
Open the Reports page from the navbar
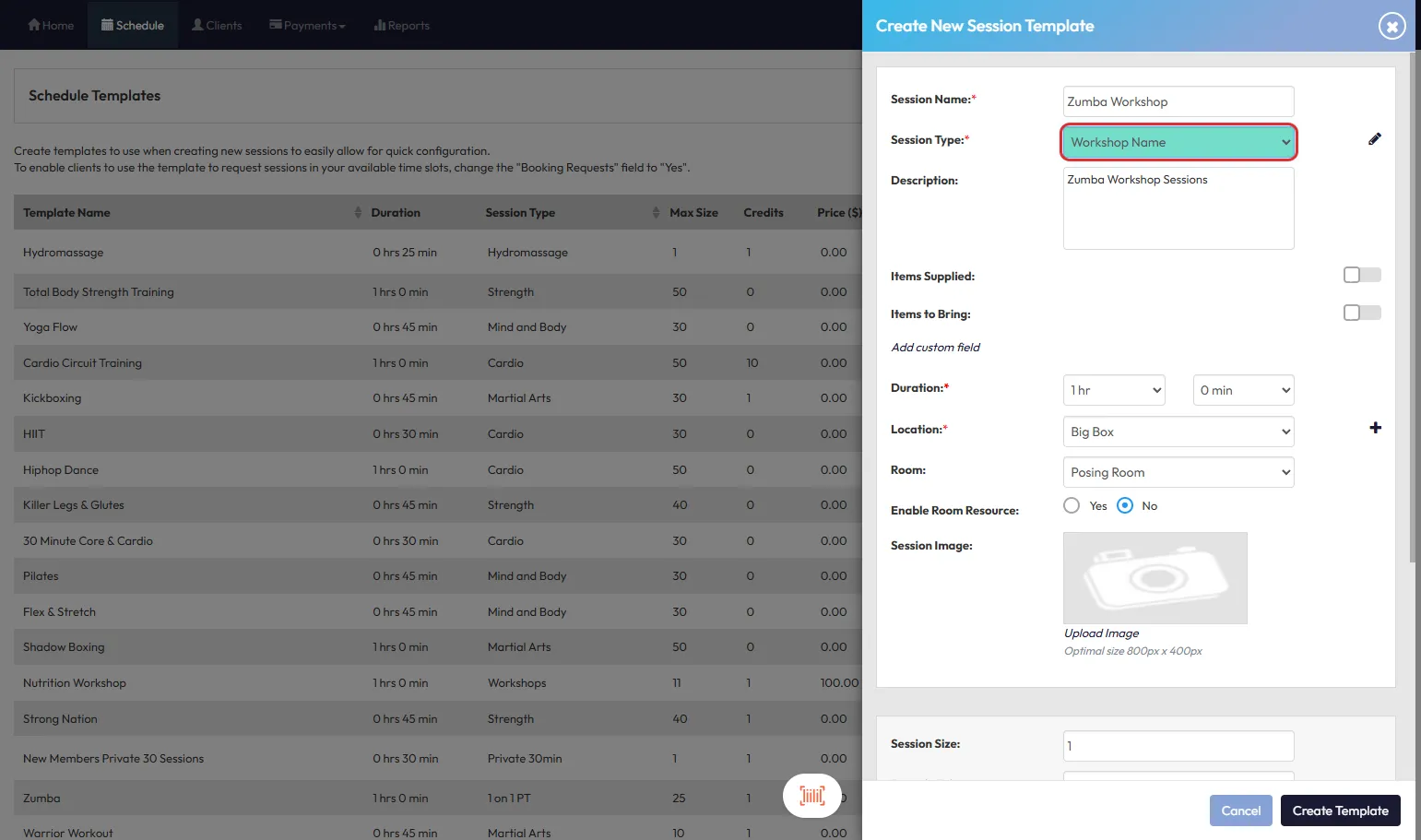point(401,26)
